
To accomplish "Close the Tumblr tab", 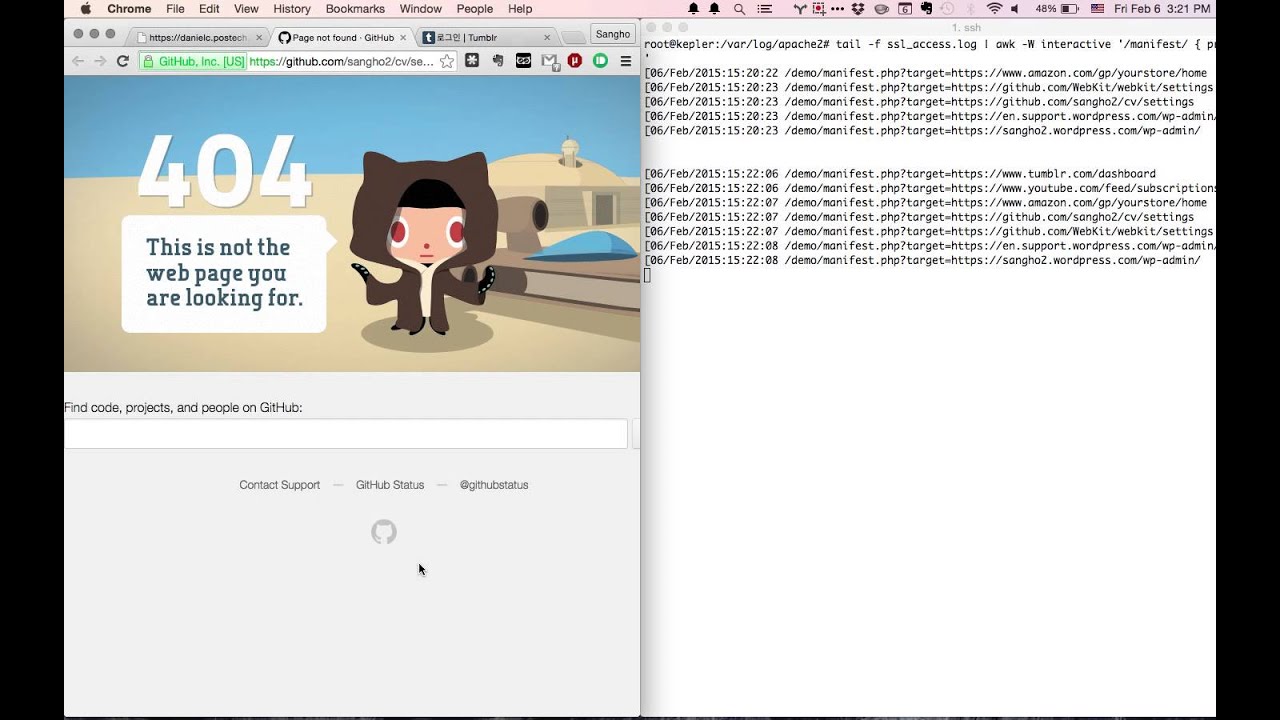I will (547, 37).
